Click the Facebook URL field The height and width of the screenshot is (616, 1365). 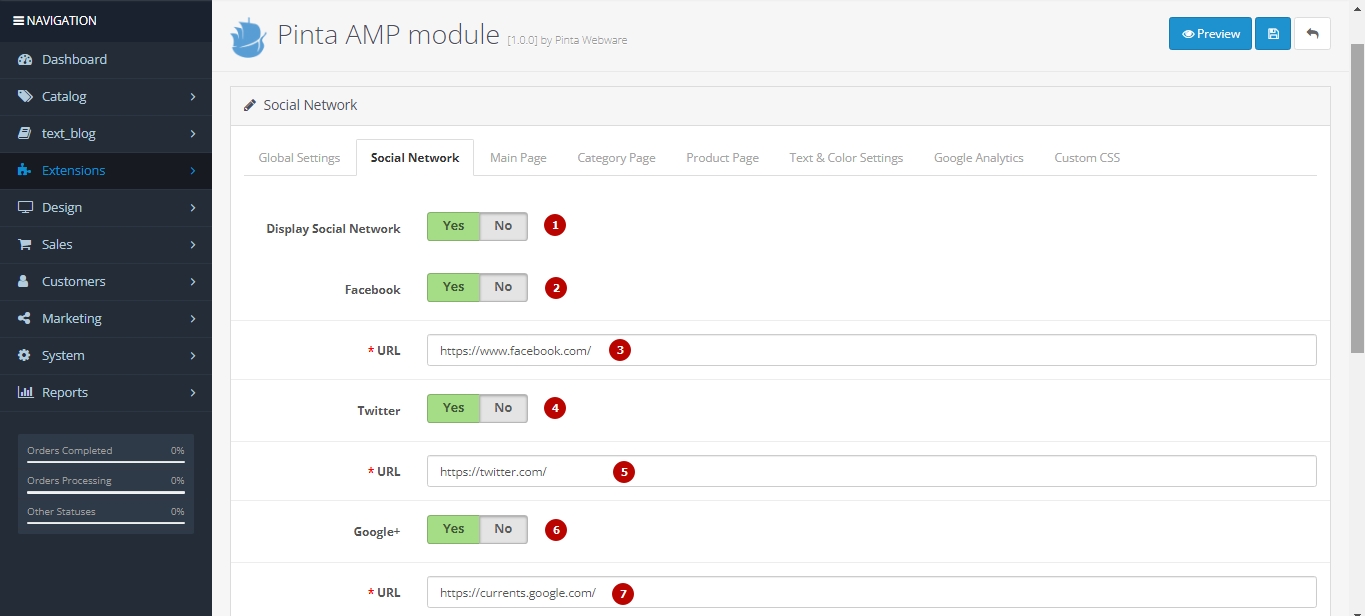(x=871, y=350)
